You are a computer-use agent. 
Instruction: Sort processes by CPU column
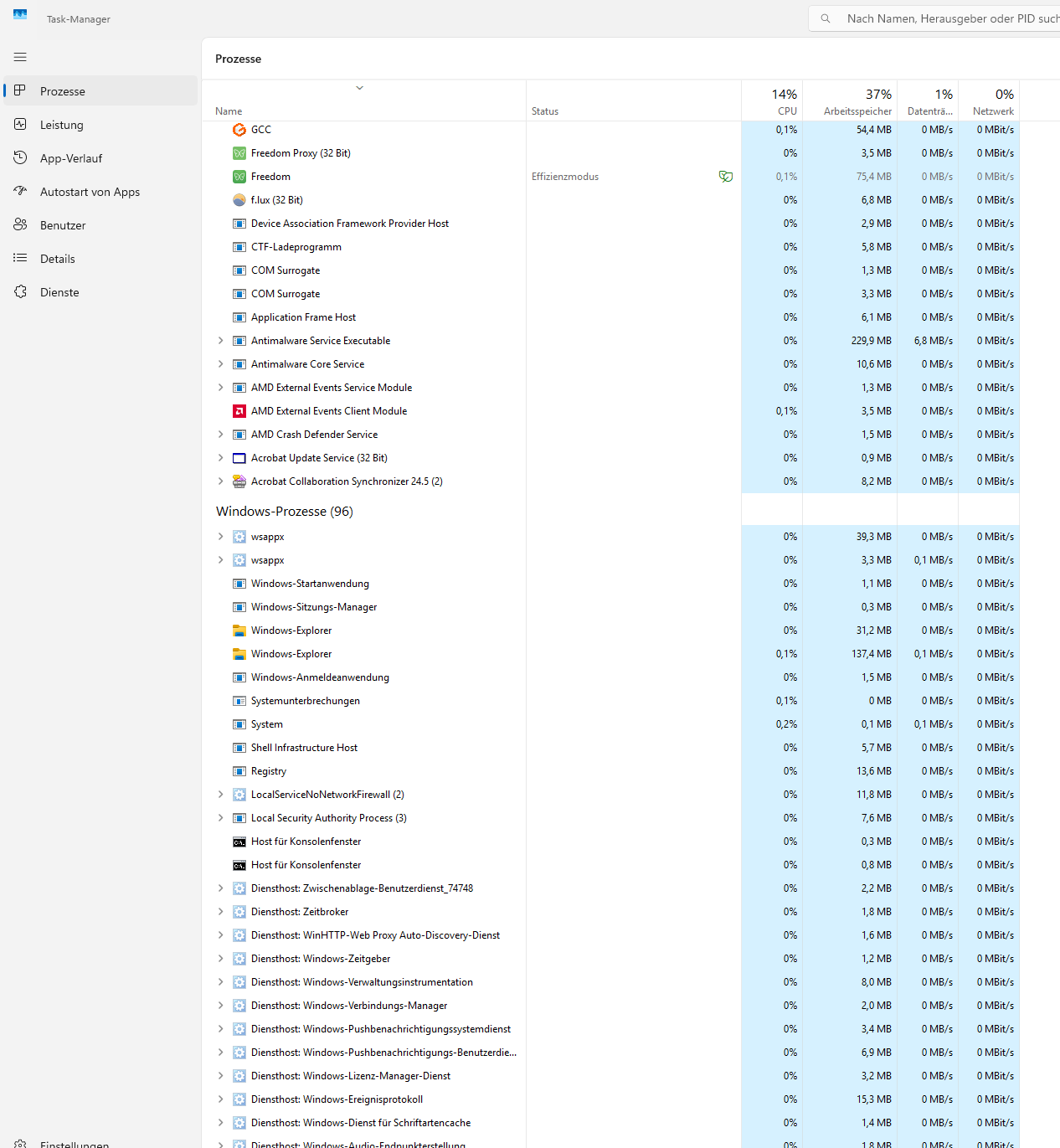point(772,101)
